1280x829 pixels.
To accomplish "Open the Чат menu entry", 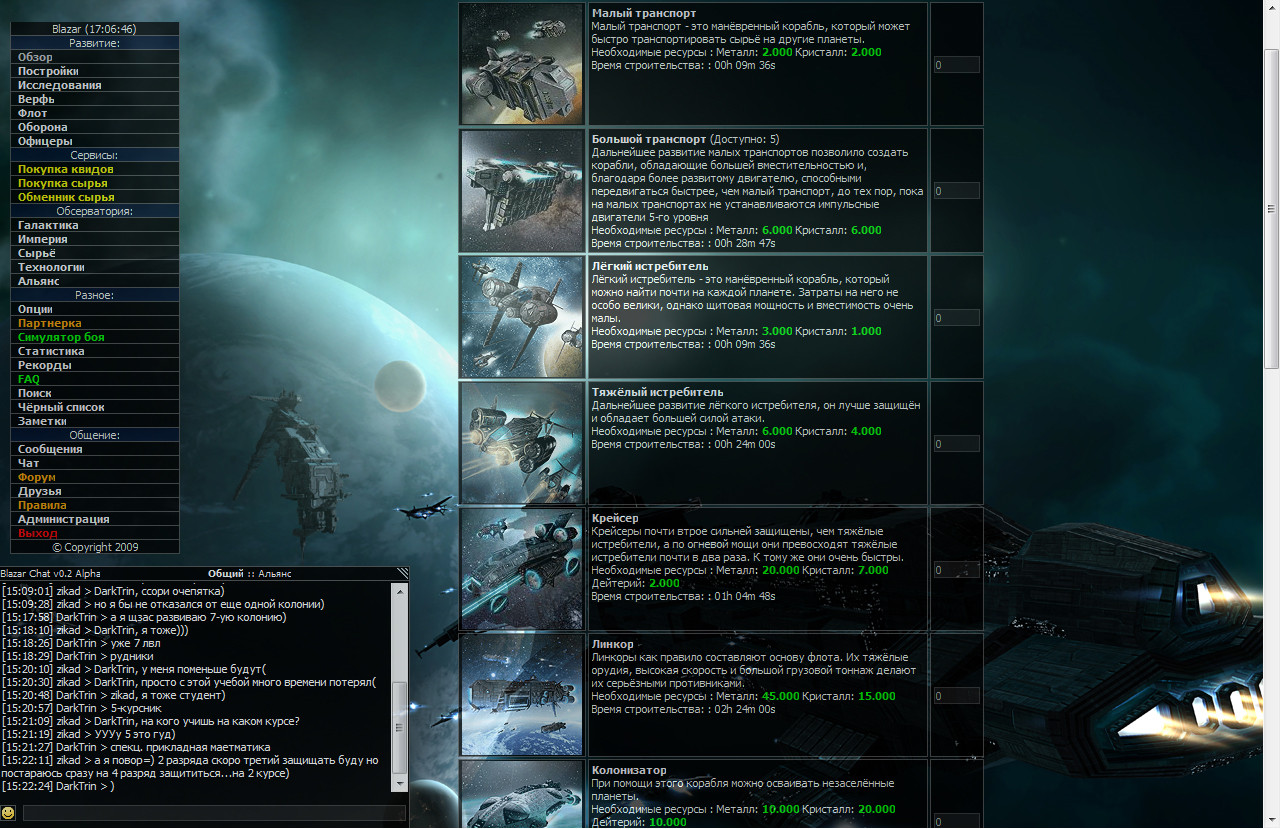I will (x=29, y=463).
